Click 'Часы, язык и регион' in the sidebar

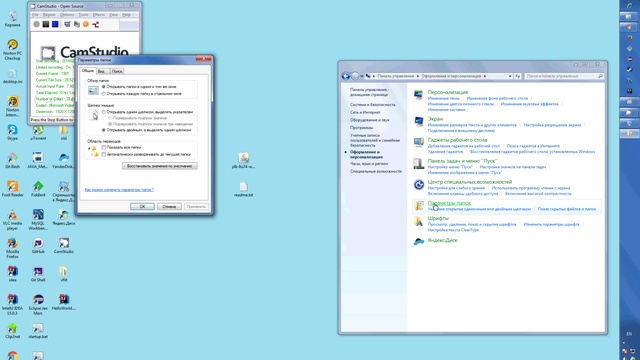coord(369,164)
